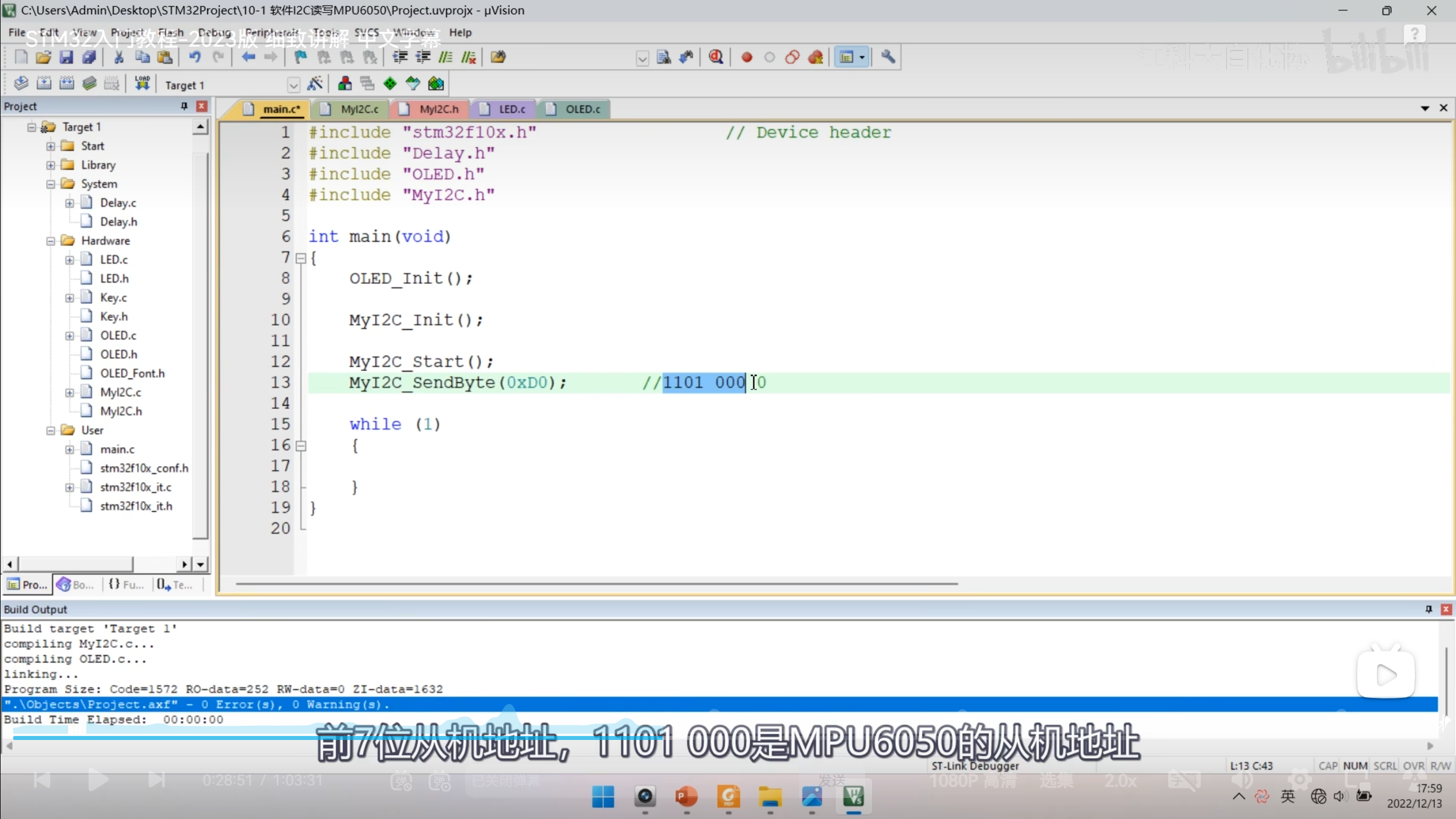1456x819 pixels.
Task: Open PowerPoint from the taskbar
Action: point(686,797)
